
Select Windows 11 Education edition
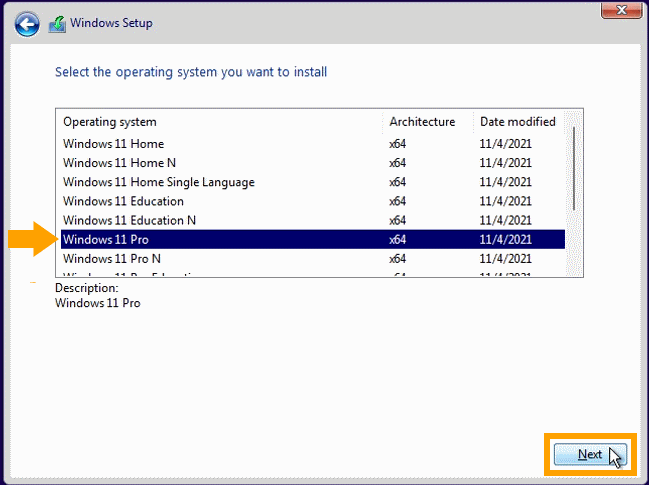coord(313,201)
